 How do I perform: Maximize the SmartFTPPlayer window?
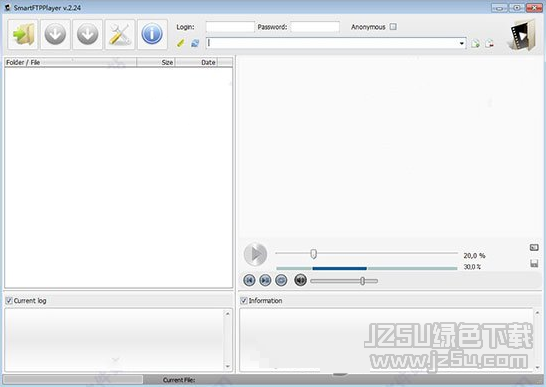(x=517, y=8)
